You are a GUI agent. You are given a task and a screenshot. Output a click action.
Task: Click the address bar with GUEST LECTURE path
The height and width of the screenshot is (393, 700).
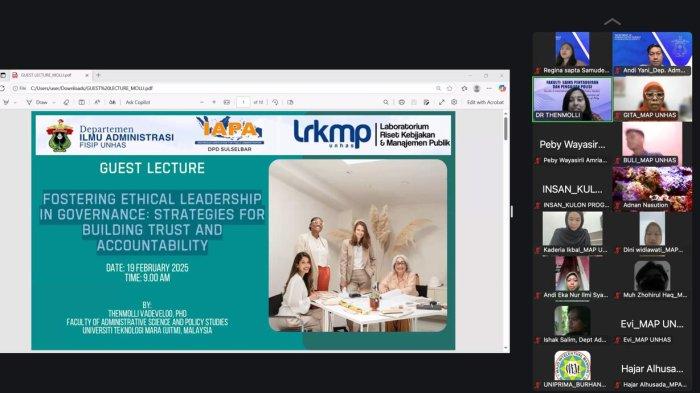[92, 88]
